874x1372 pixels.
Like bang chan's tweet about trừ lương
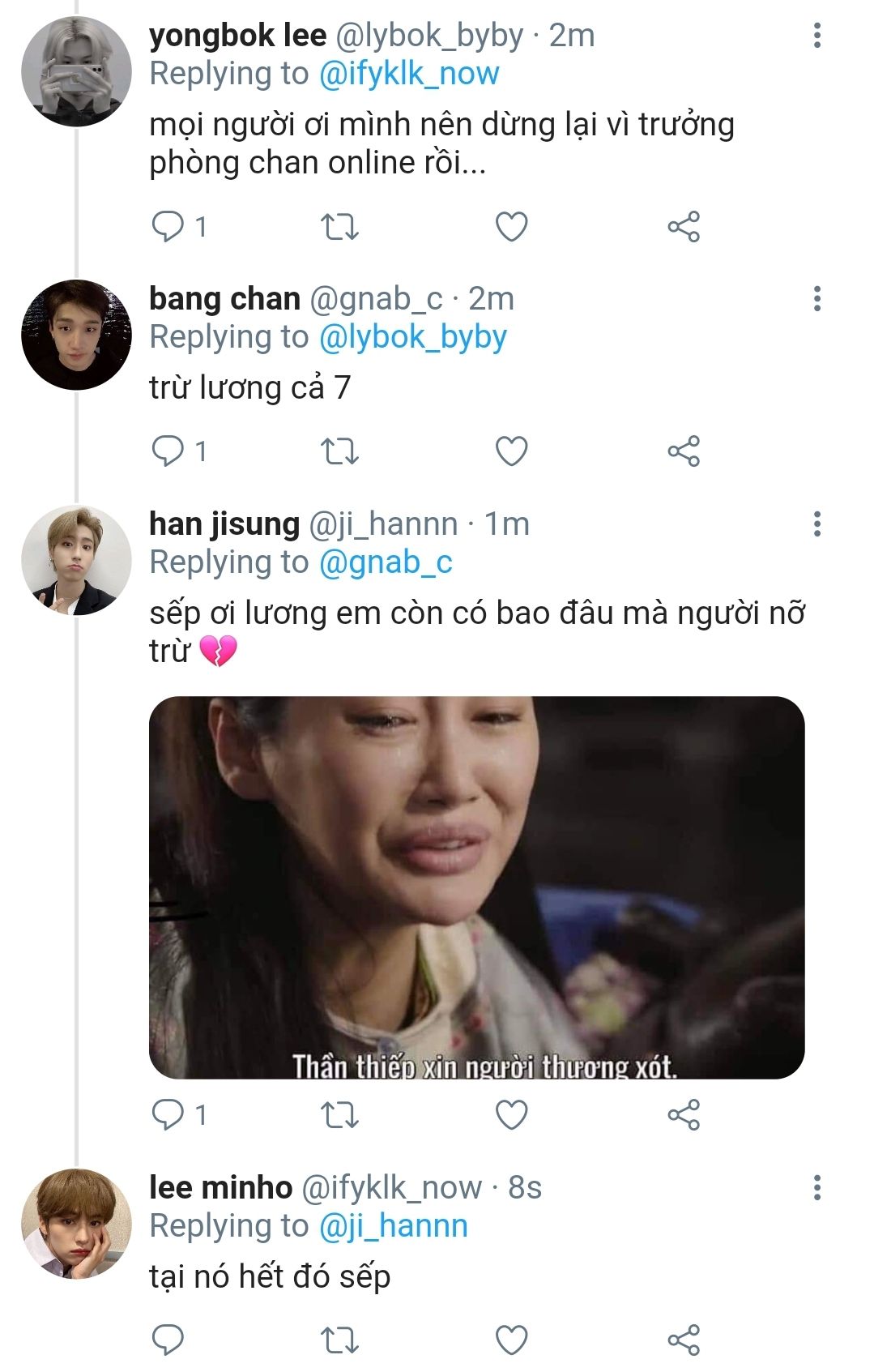tap(511, 451)
